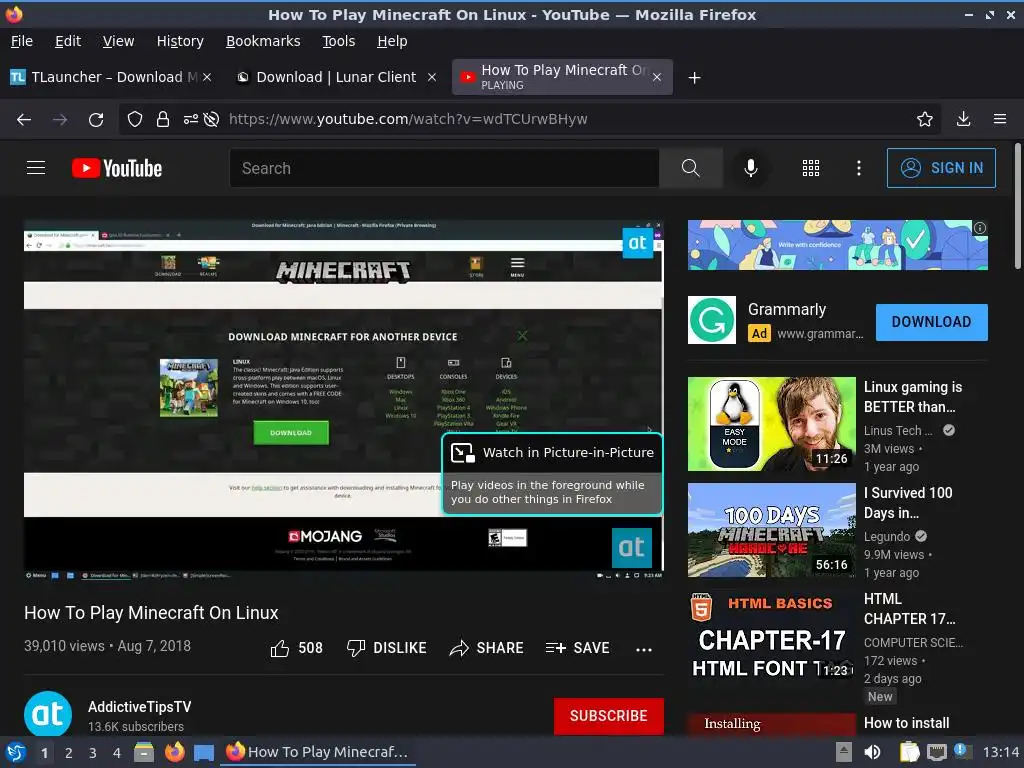
Task: Open the site permissions icon in address bar
Action: pyautogui.click(x=190, y=120)
